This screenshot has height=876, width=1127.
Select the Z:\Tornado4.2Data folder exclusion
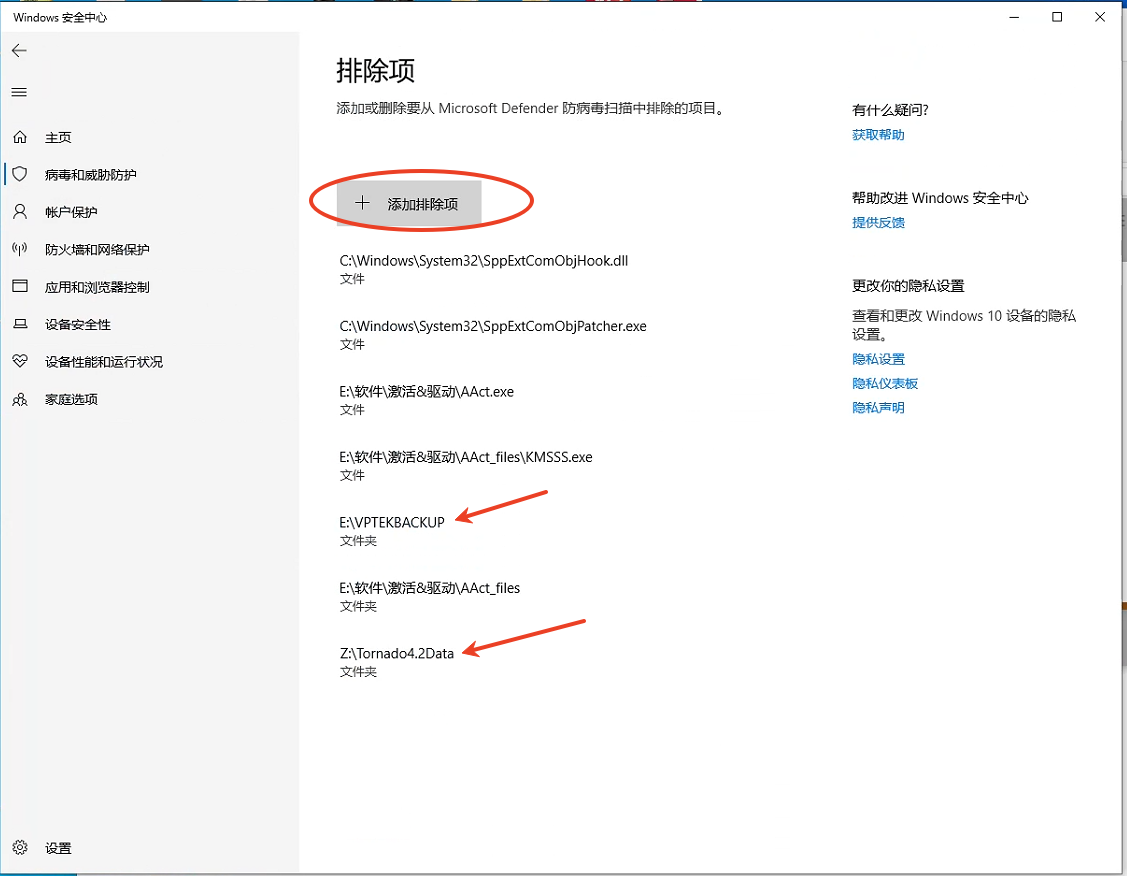click(x=397, y=661)
